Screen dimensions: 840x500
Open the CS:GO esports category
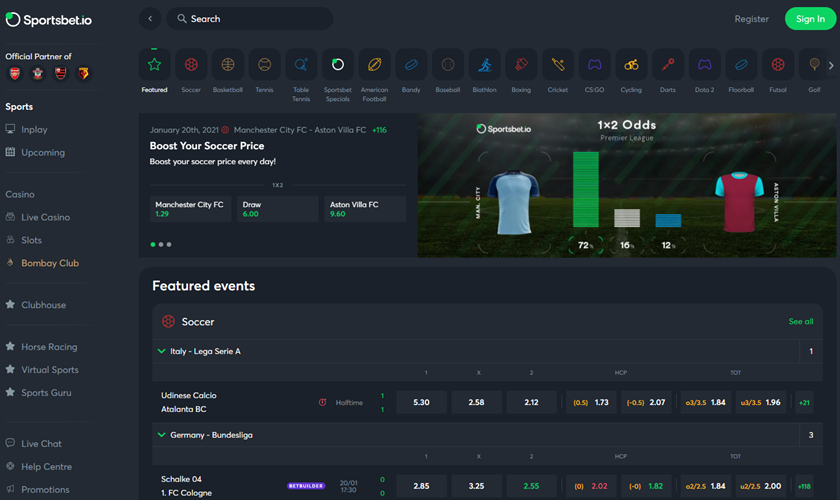tap(594, 65)
